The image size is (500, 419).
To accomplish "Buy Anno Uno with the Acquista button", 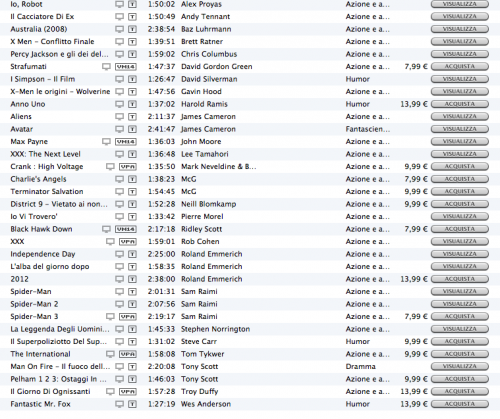I will (460, 104).
